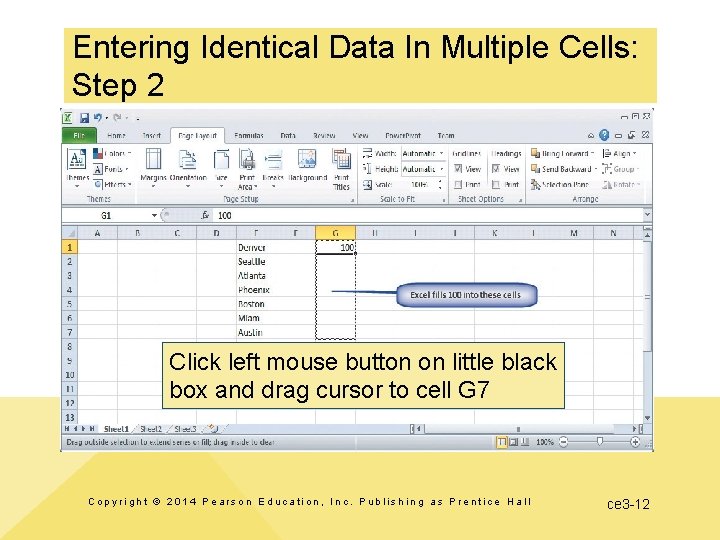Open Sheet Options dialog launcher
The height and width of the screenshot is (540, 720).
click(x=521, y=200)
